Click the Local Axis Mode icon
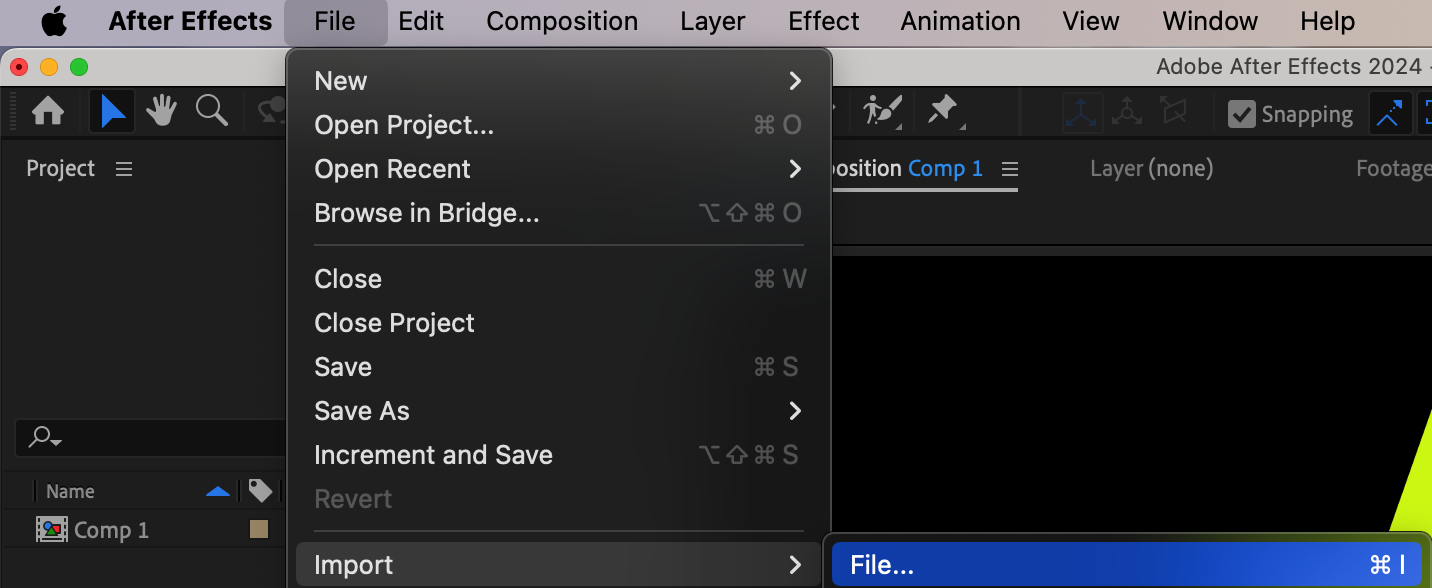This screenshot has width=1432, height=588. [x=1082, y=113]
